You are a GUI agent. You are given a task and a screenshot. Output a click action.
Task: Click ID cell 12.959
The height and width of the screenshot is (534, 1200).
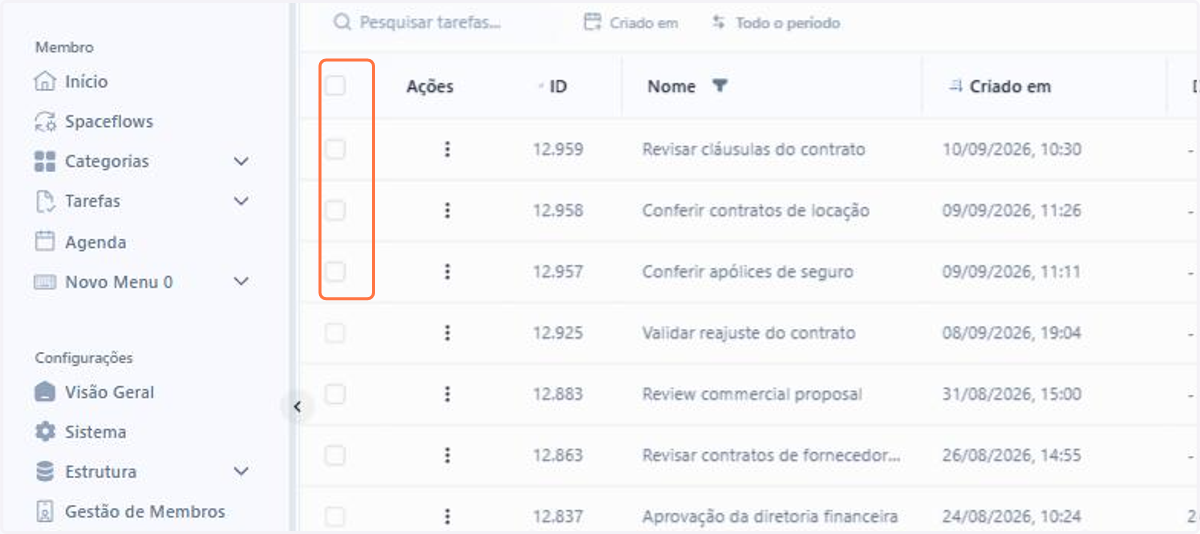tap(558, 149)
